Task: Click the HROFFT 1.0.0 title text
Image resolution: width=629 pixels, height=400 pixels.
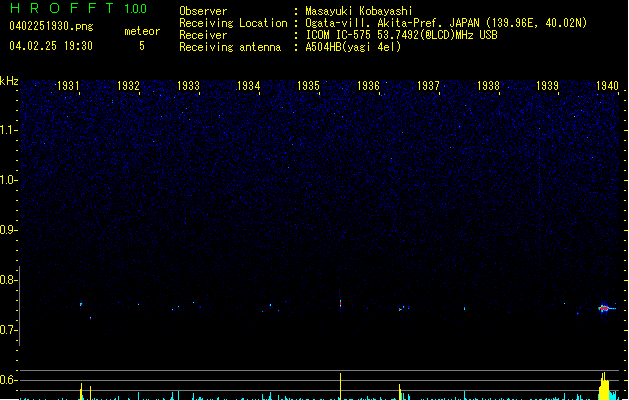Action: (79, 8)
